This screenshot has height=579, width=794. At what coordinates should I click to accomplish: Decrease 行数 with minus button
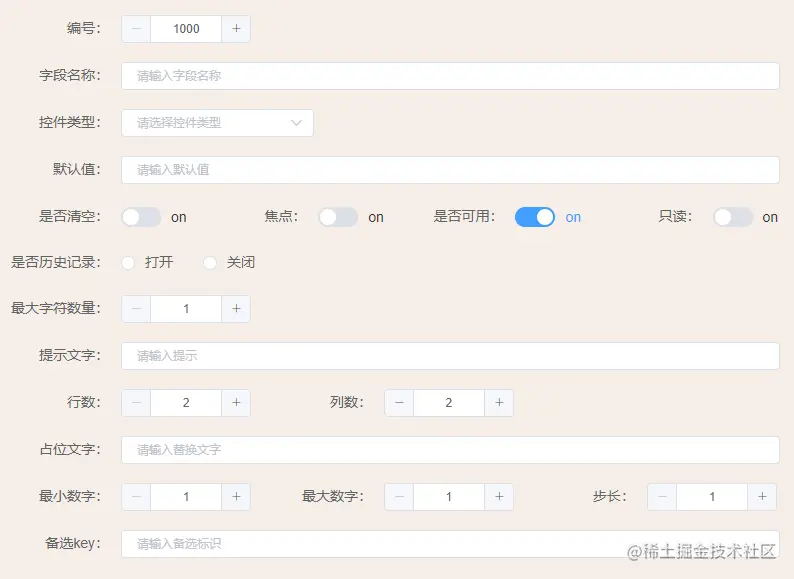click(x=136, y=403)
